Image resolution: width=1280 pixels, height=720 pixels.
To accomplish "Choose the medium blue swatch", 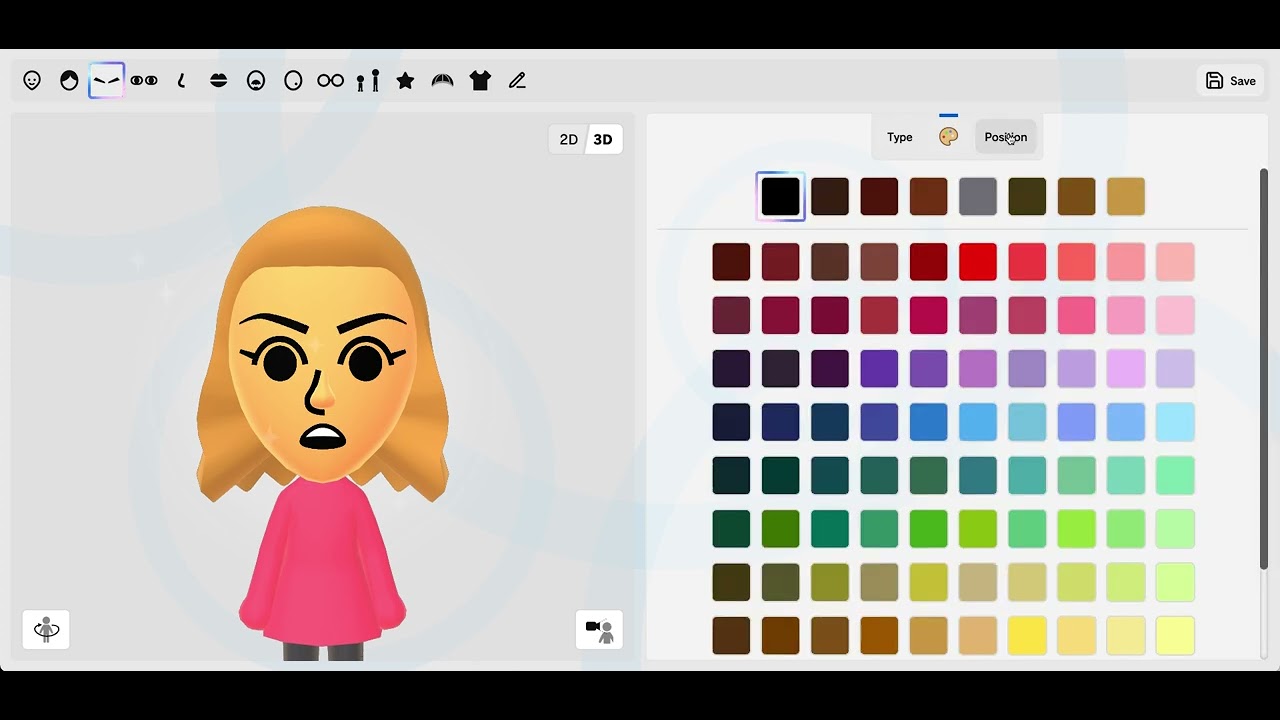I will tap(929, 422).
